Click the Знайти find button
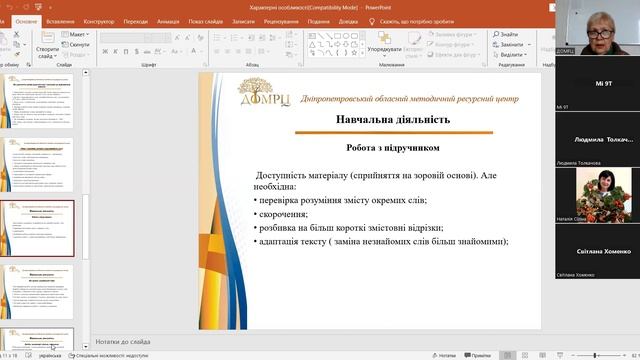This screenshot has width=640, height=360. pyautogui.click(x=505, y=34)
